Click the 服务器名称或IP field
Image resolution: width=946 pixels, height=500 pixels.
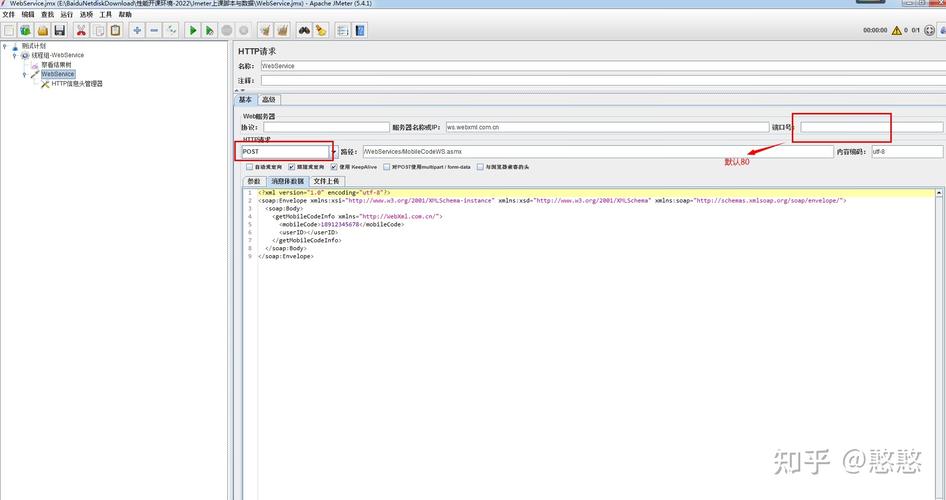point(608,127)
